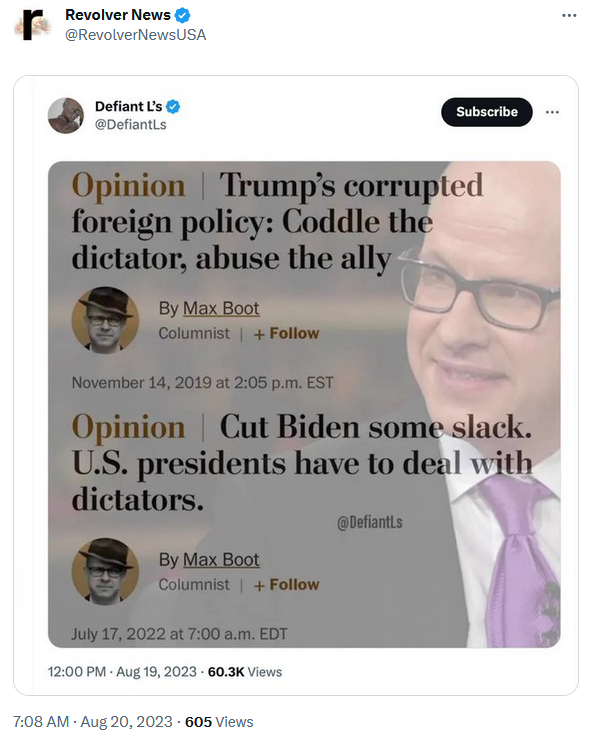Open the @DefiantLs handle link

tap(130, 125)
